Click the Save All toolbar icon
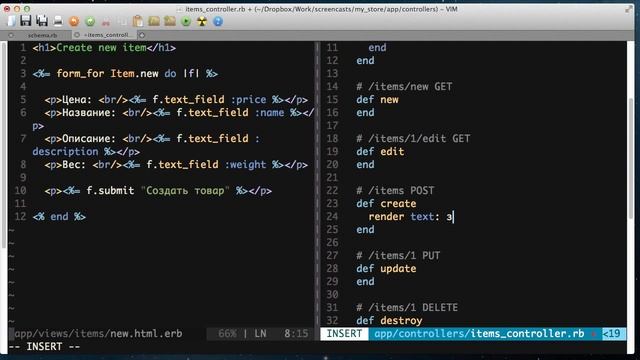Image resolution: width=640 pixels, height=360 pixels. [x=42, y=21]
